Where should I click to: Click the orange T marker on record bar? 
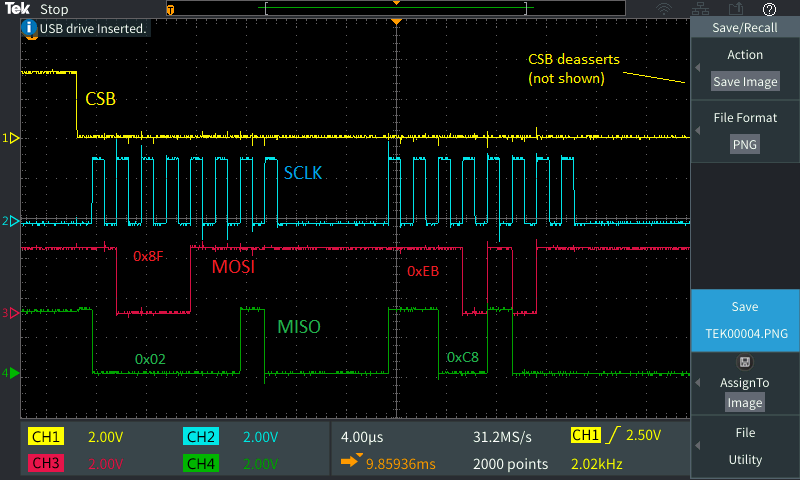(x=170, y=10)
